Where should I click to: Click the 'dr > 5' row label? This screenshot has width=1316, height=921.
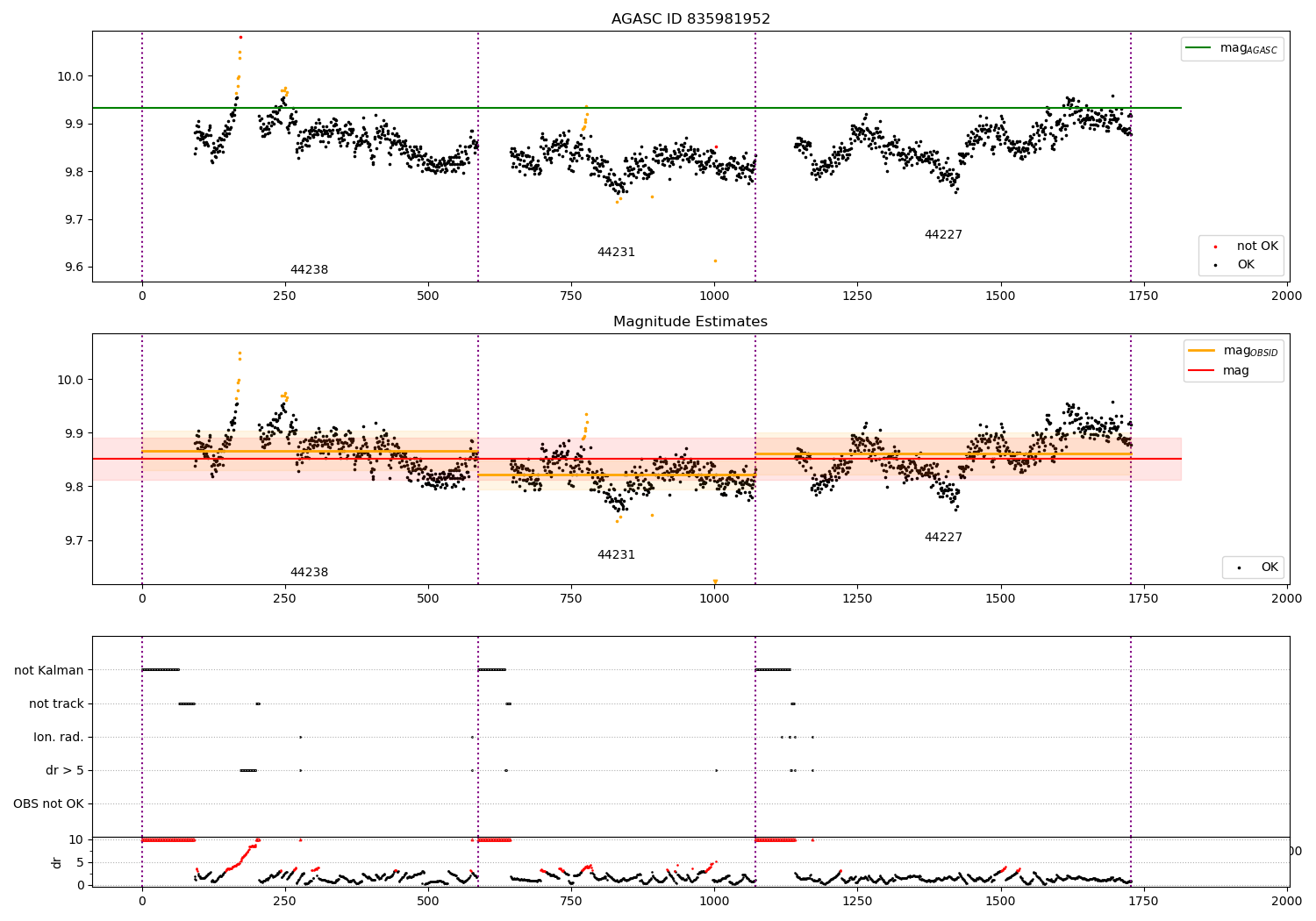click(65, 770)
